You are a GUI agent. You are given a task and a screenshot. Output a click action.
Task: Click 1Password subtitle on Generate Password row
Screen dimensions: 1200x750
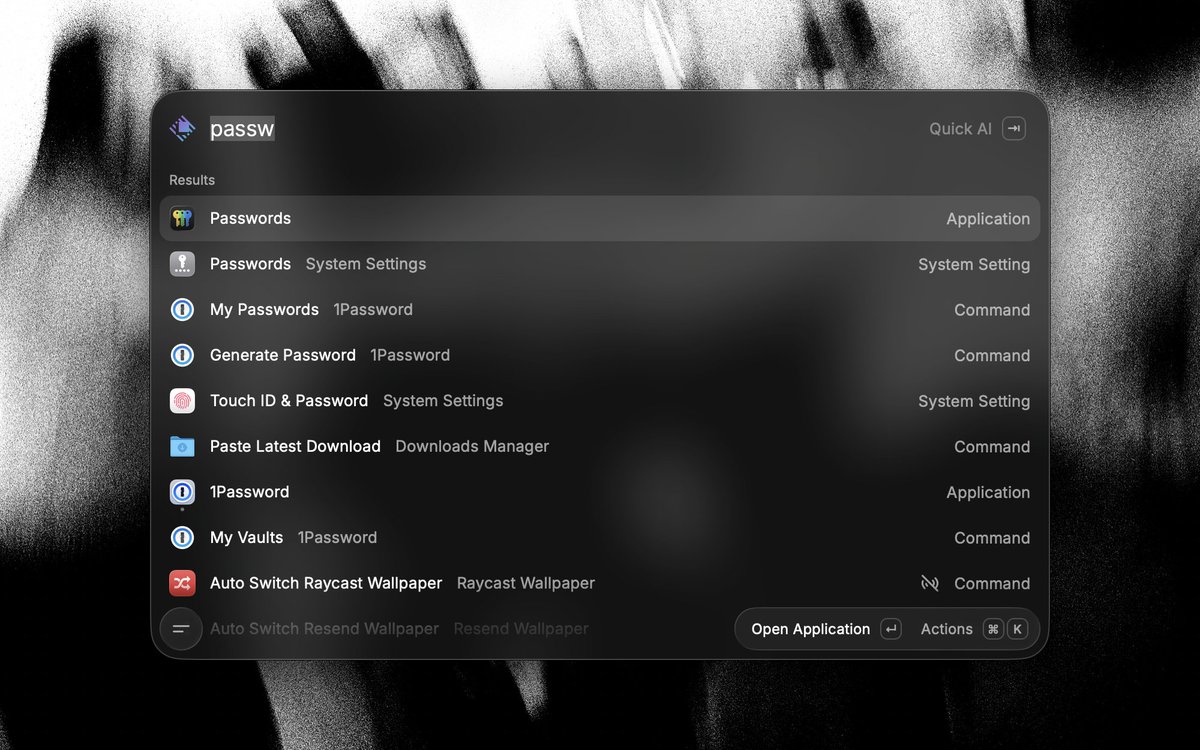pos(410,355)
